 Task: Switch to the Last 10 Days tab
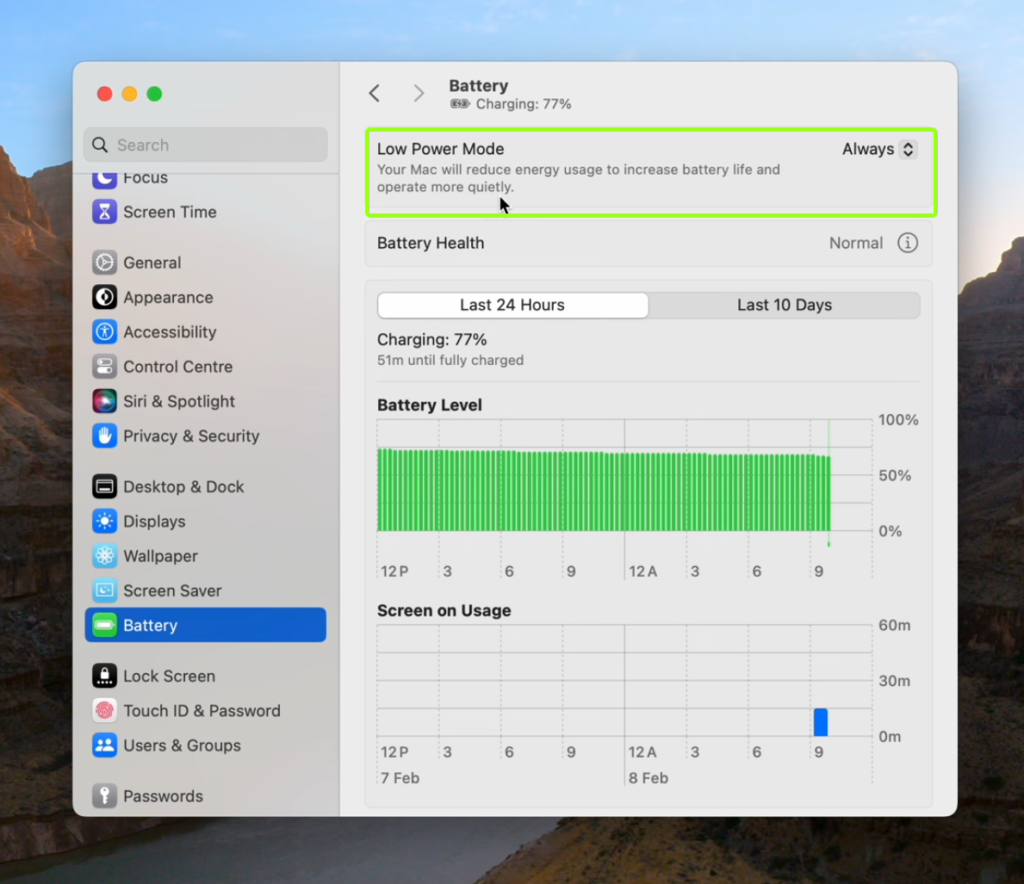pos(785,305)
